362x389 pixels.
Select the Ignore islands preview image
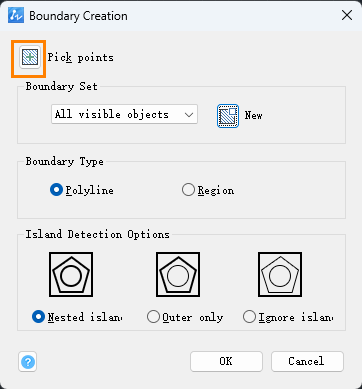[x=280, y=274]
